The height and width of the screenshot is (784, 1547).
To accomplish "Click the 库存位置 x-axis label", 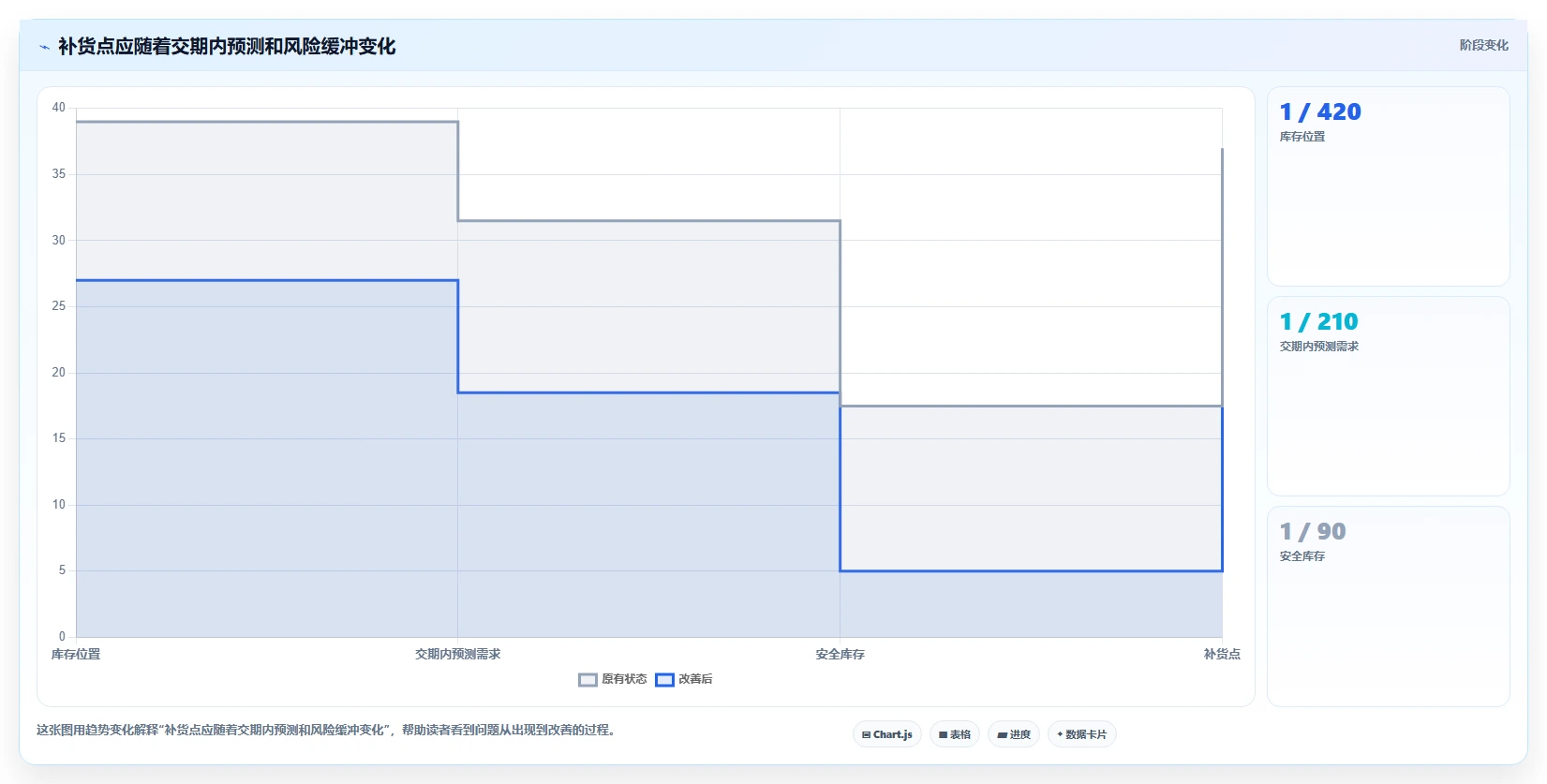I will click(x=76, y=654).
